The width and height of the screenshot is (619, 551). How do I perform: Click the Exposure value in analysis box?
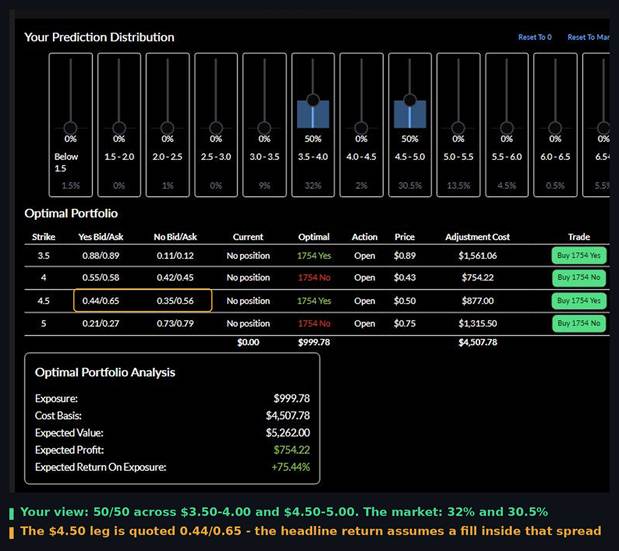[x=292, y=398]
